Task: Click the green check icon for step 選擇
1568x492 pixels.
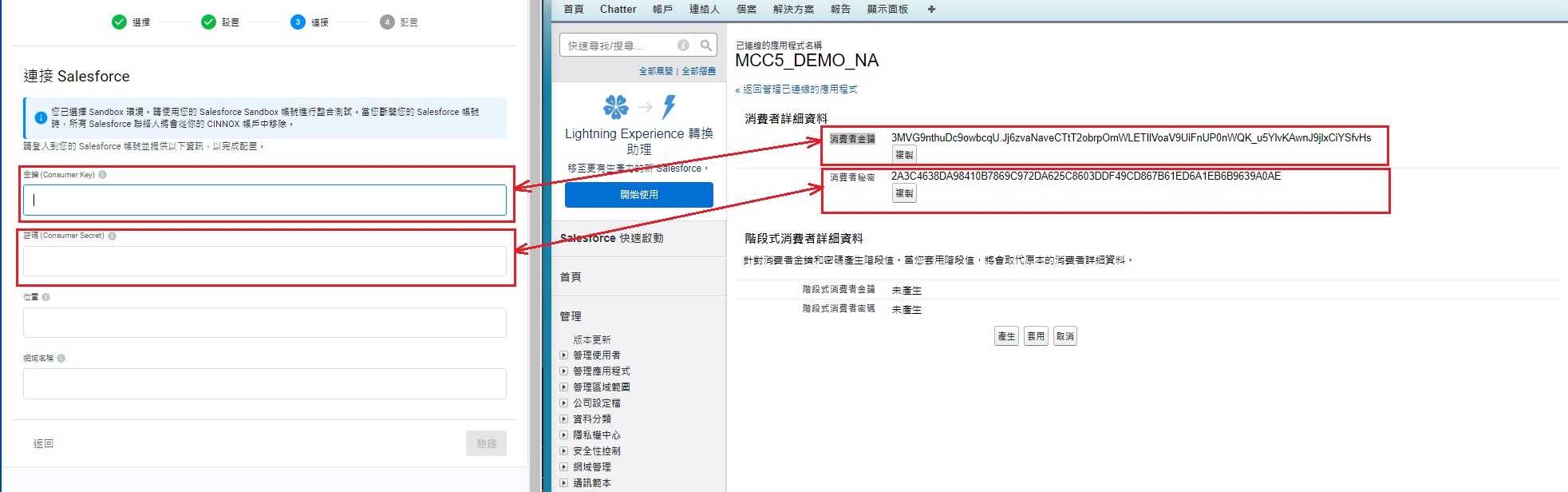Action: (119, 22)
